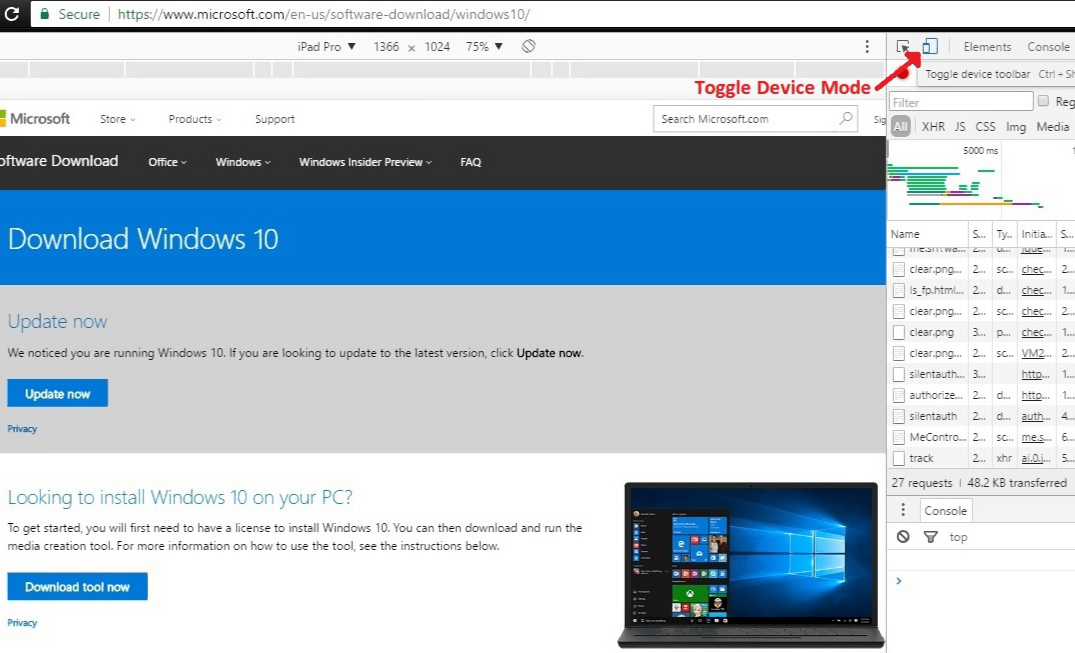Filter network requests by Media
1075x653 pixels.
click(1052, 126)
